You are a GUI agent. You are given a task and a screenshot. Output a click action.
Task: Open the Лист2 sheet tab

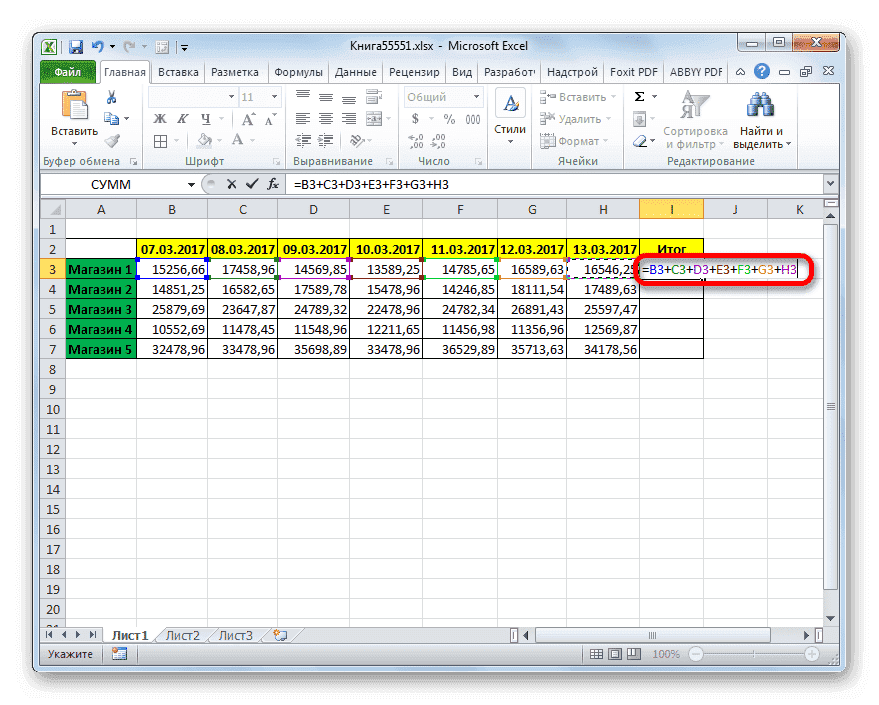click(x=185, y=634)
